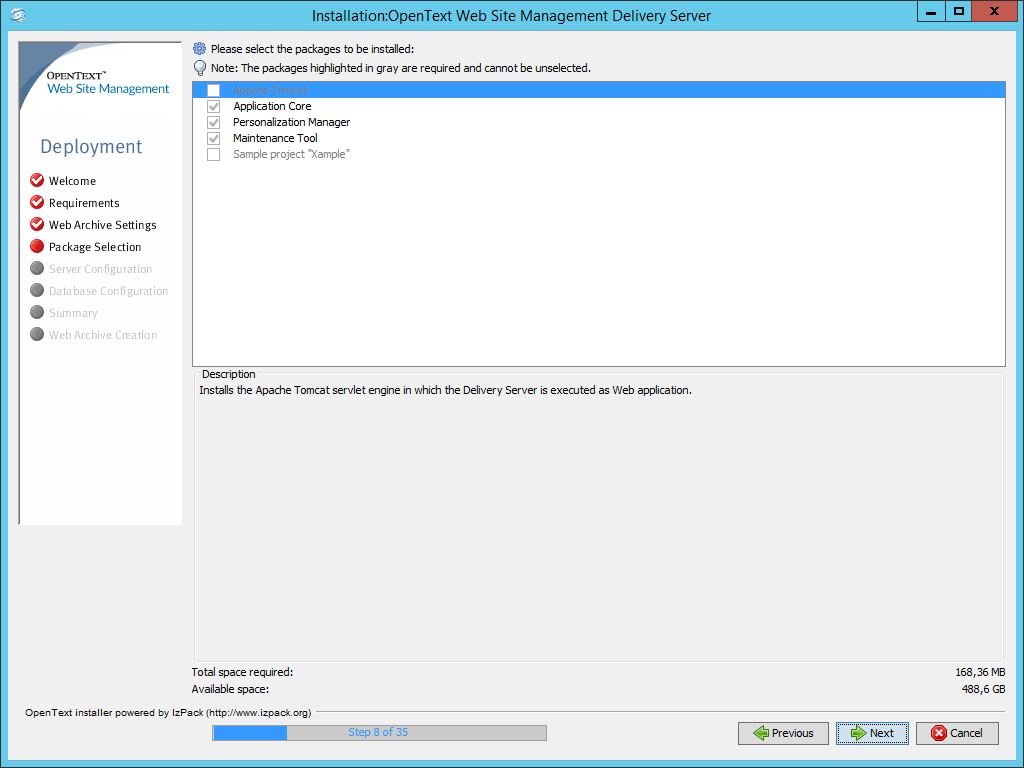Proceed with the Next button
The height and width of the screenshot is (768, 1024).
[872, 733]
